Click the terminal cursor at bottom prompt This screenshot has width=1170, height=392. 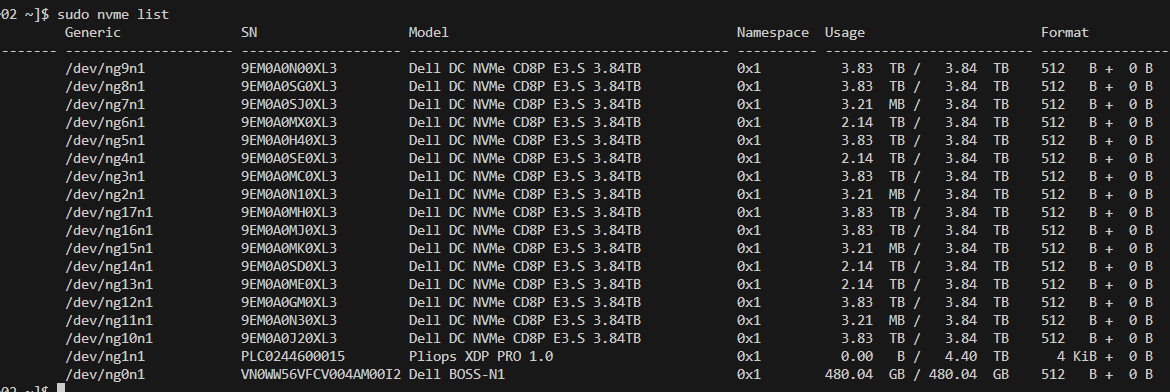click(61, 388)
